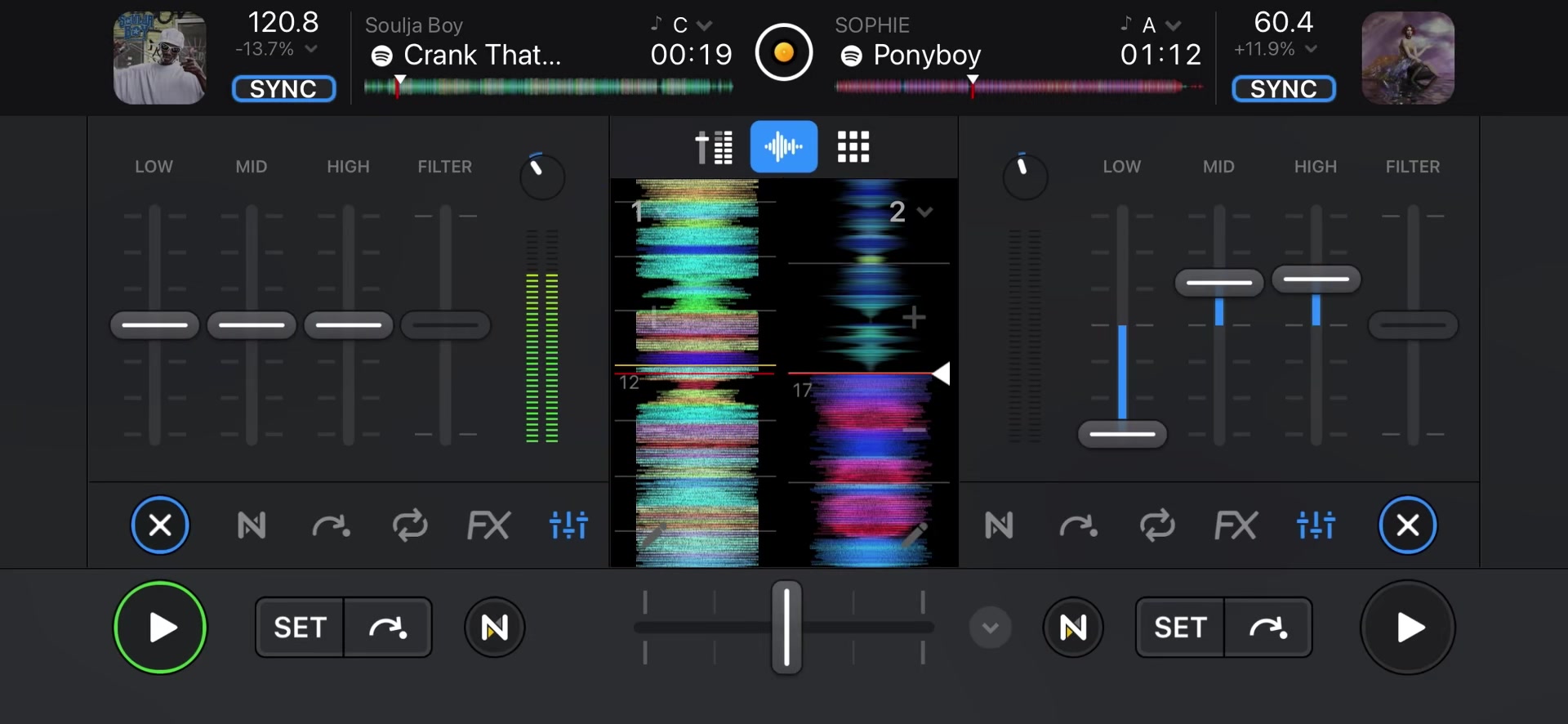The width and height of the screenshot is (1568, 724).
Task: Expand crossfader options chevron
Action: [x=991, y=628]
